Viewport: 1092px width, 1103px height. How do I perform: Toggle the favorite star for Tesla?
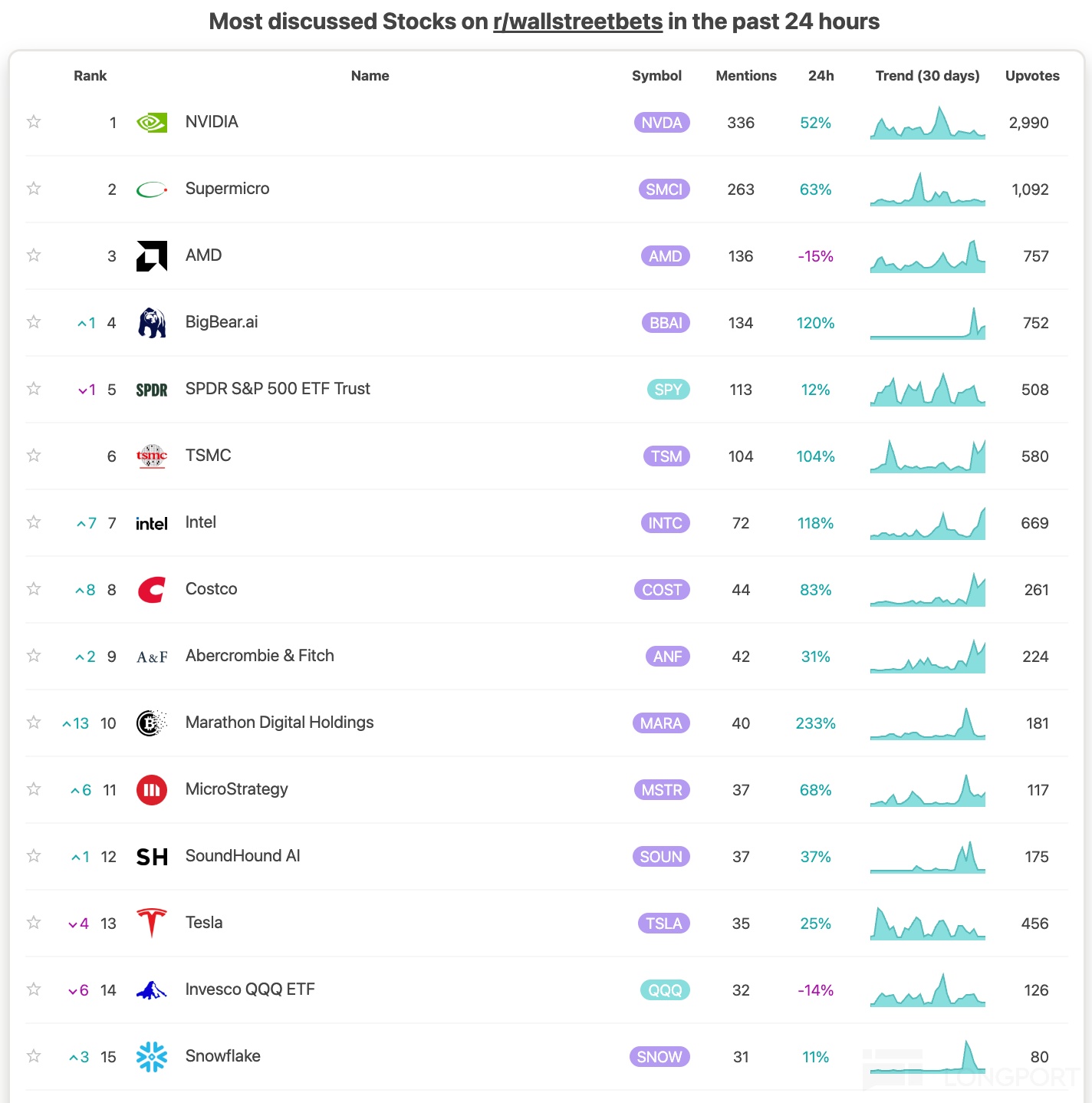point(34,923)
